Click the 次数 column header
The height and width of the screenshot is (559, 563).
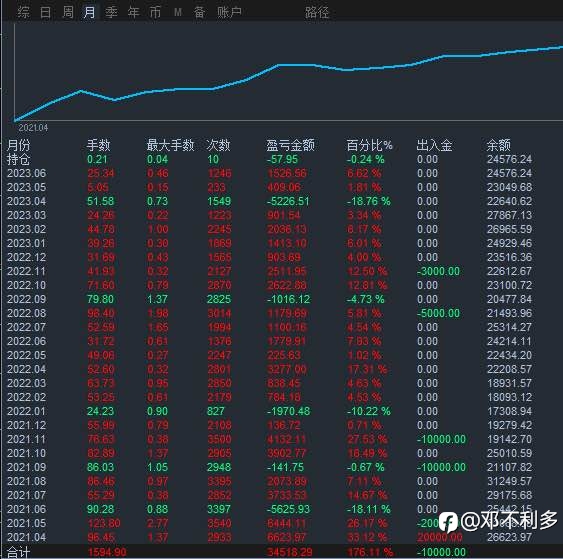click(x=218, y=145)
